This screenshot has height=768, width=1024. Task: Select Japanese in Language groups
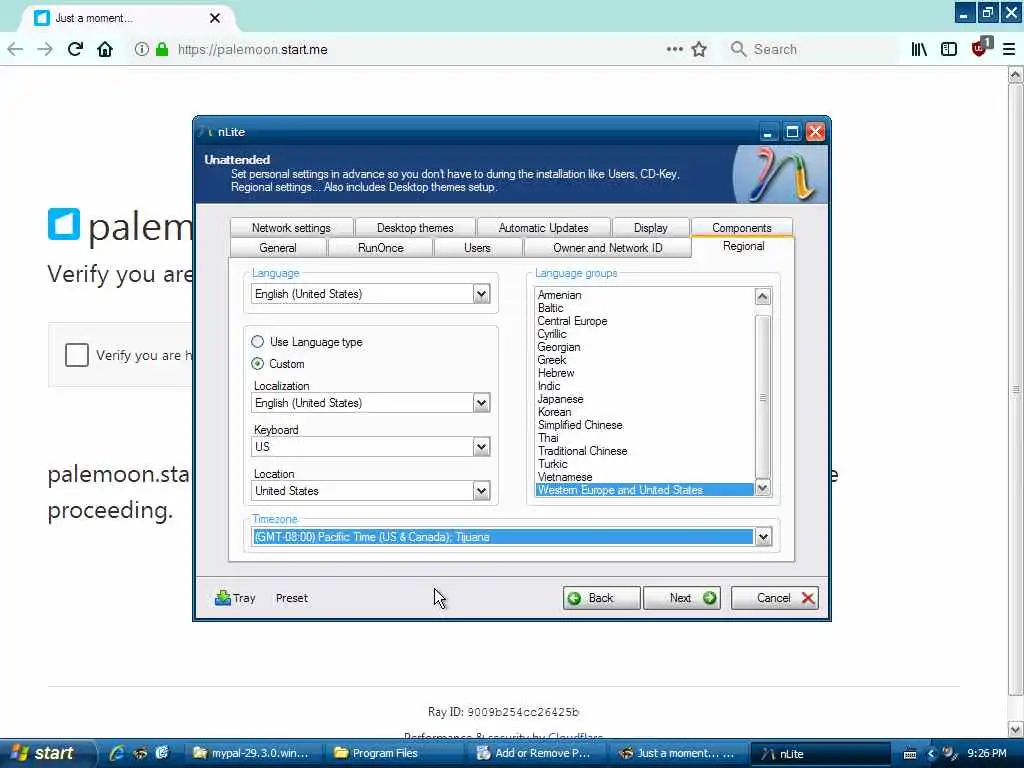[x=560, y=399]
